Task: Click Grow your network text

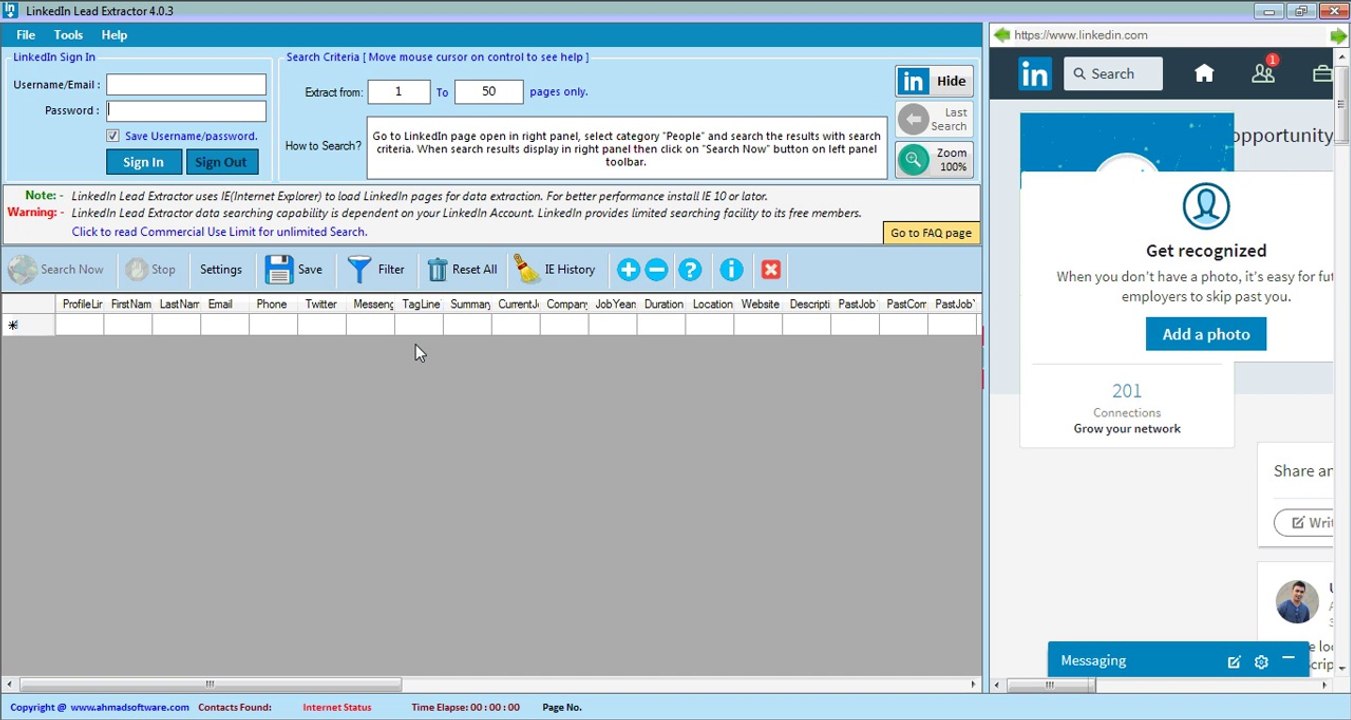Action: 1127,429
